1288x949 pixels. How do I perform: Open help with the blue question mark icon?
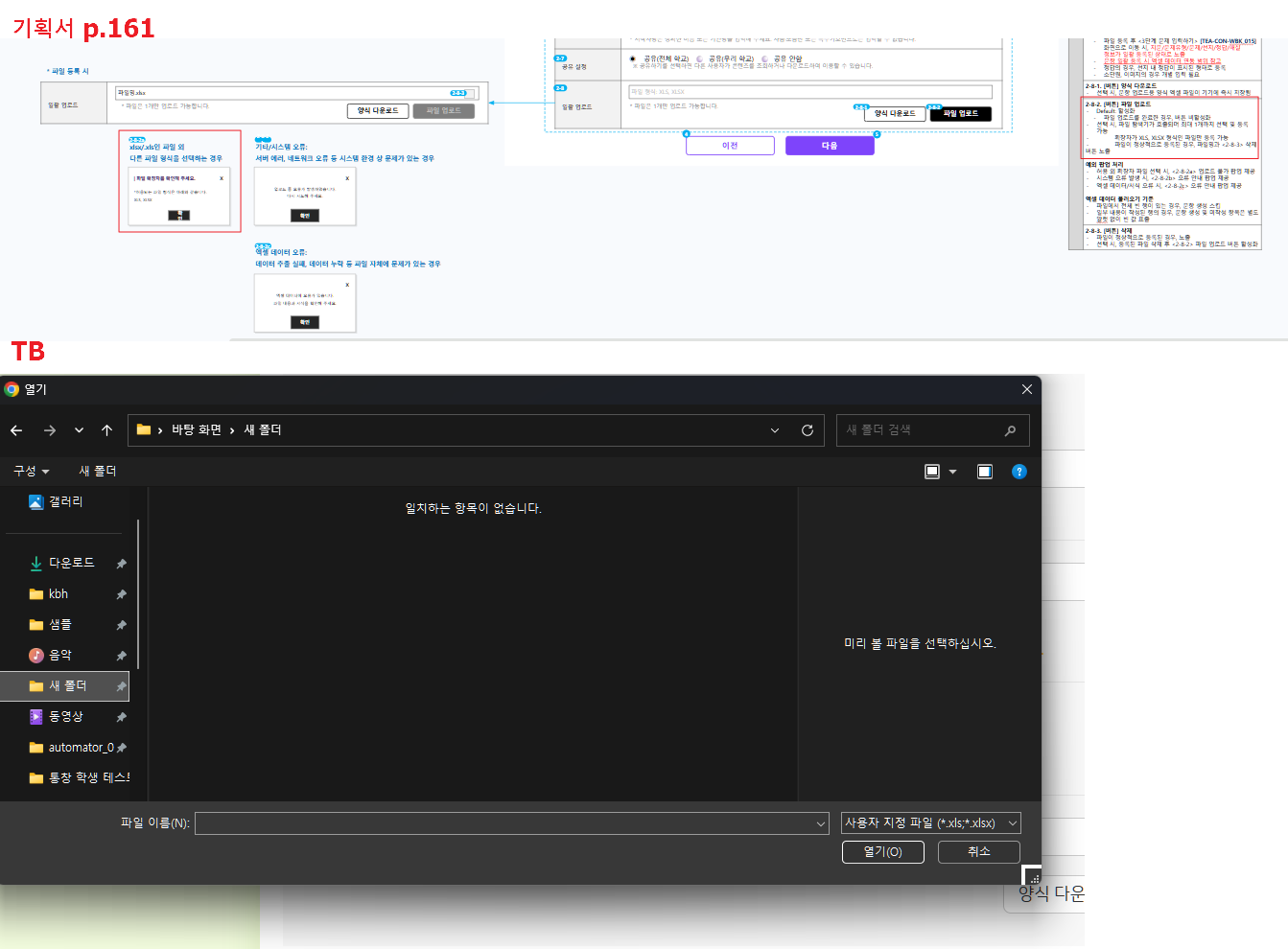coord(1019,472)
